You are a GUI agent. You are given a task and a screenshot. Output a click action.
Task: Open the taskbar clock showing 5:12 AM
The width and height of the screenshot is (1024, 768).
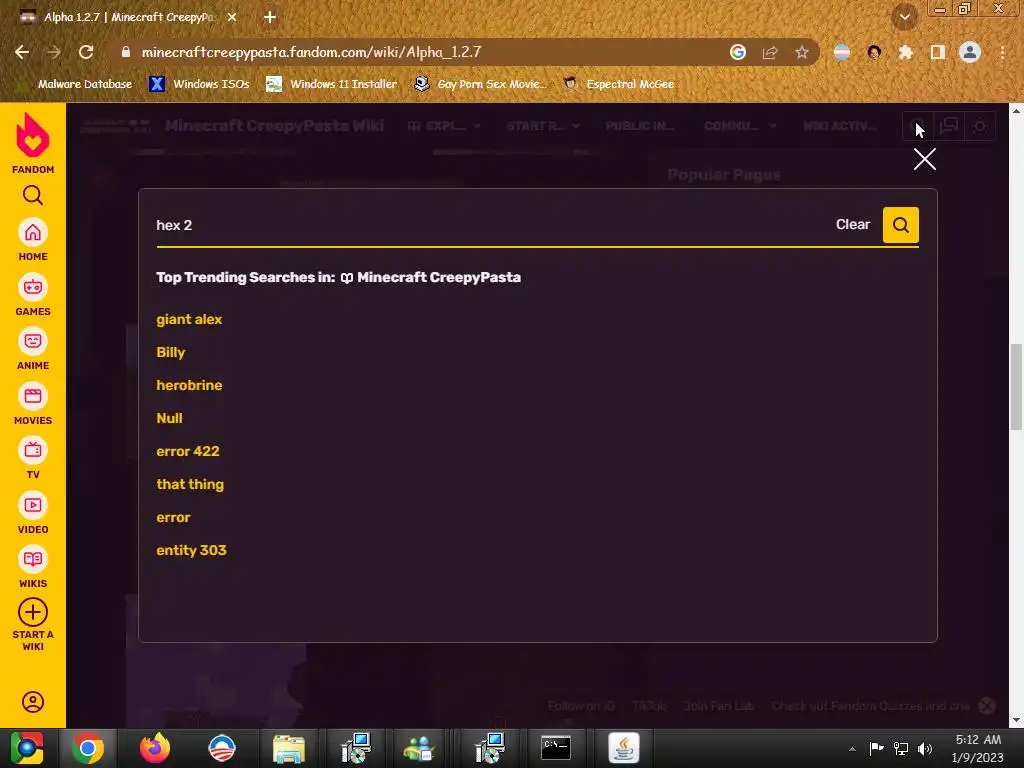tap(978, 748)
